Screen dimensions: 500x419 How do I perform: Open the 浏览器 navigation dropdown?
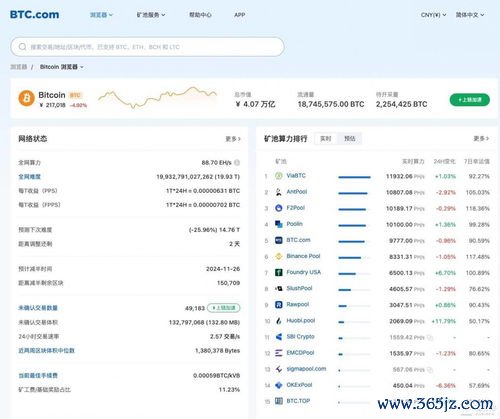tap(101, 15)
